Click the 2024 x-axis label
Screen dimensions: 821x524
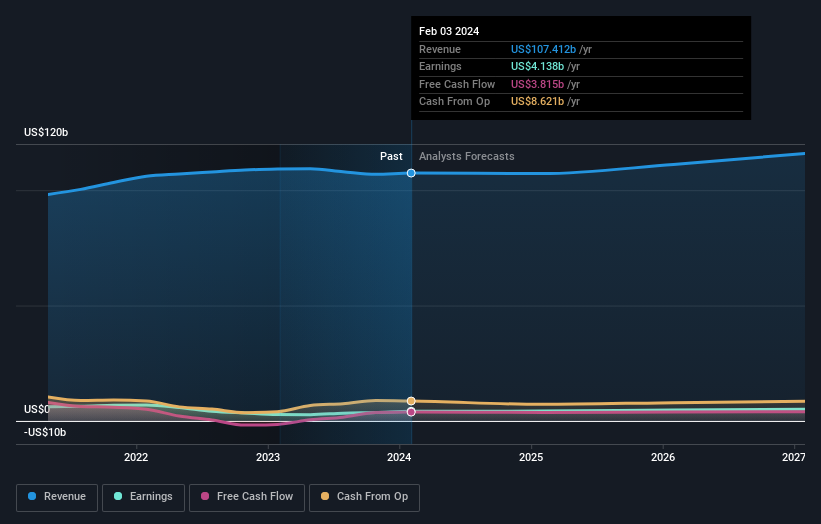point(399,458)
